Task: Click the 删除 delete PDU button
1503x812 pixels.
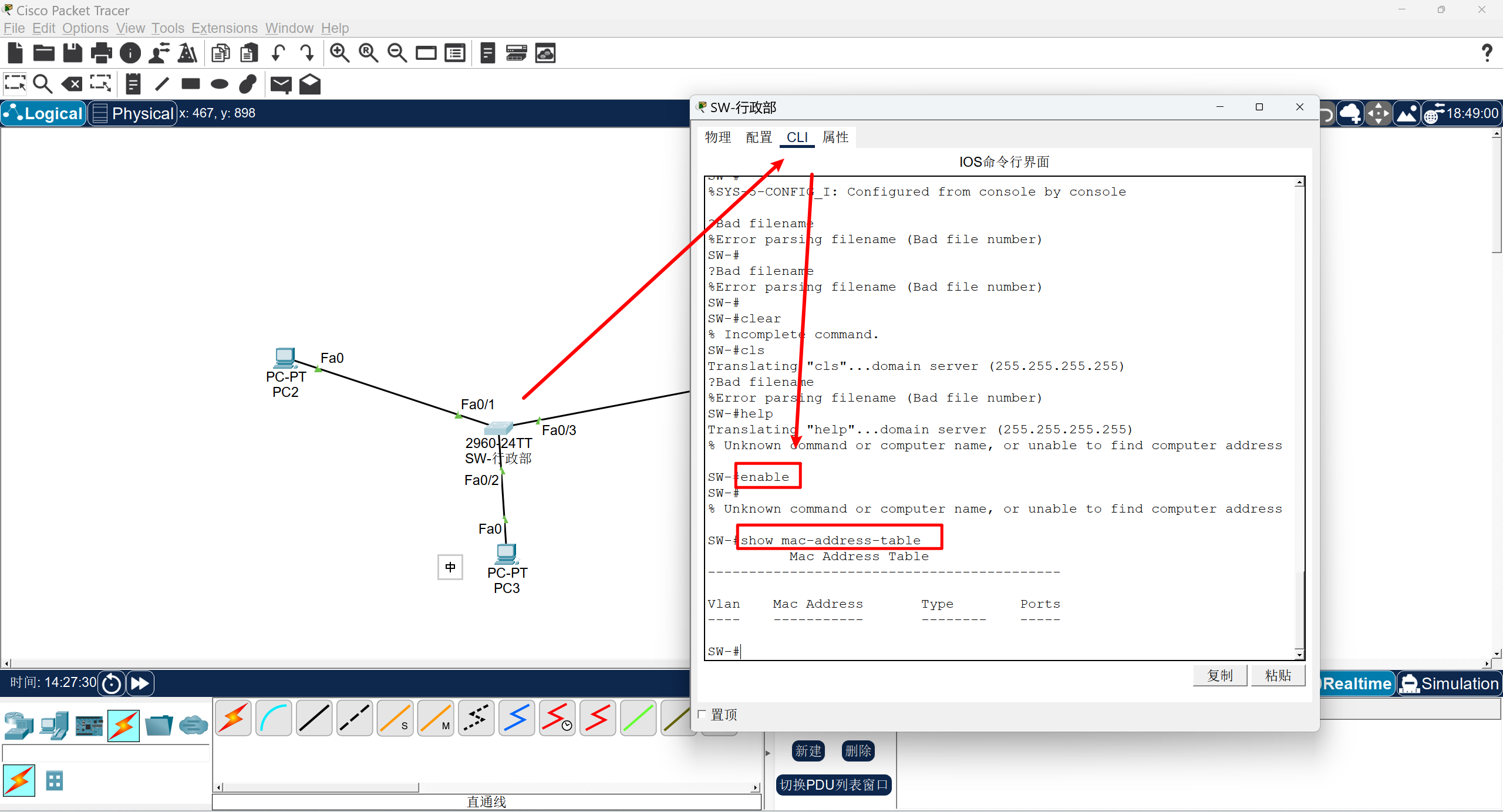Action: pyautogui.click(x=858, y=751)
